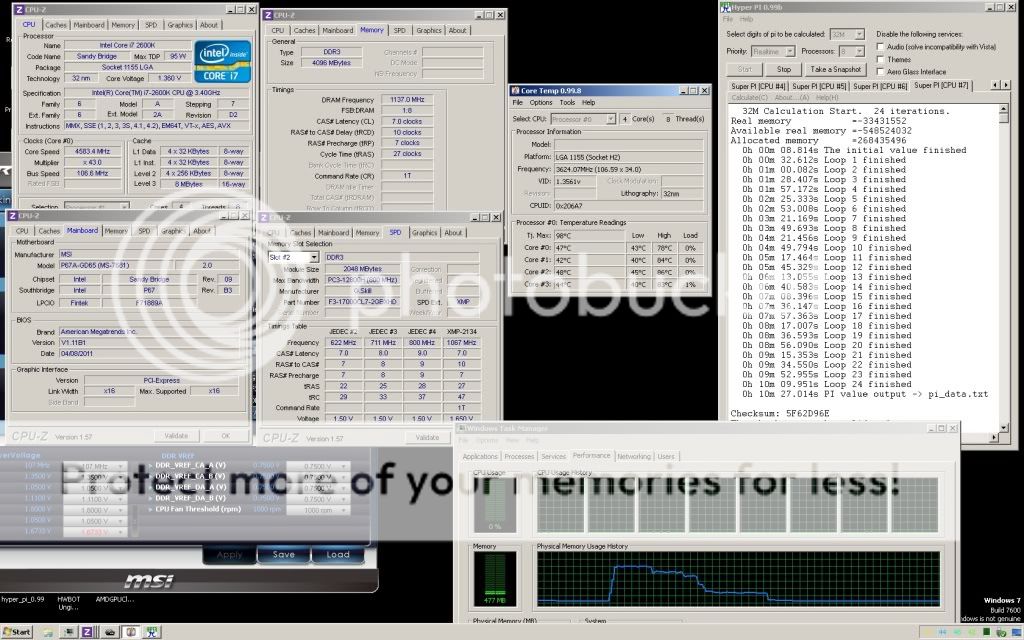This screenshot has width=1024, height=640.
Task: Open the hyper_pi_0.99 desktop shortcut
Action: click(x=22, y=598)
